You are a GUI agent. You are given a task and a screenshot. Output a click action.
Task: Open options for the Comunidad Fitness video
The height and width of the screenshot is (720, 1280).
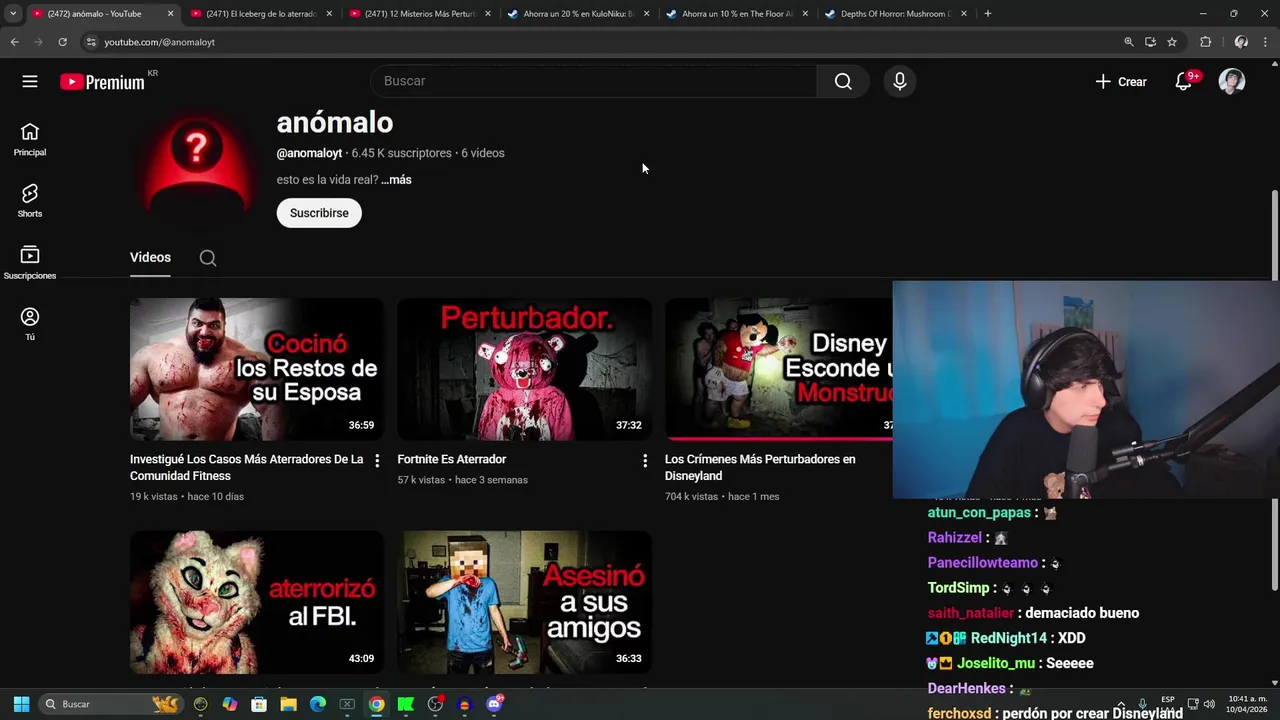pyautogui.click(x=377, y=460)
